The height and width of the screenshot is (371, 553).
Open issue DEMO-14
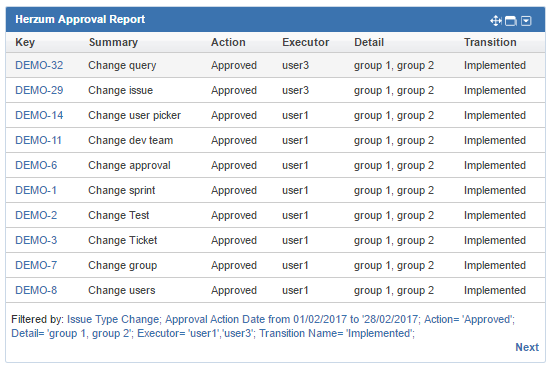39,115
